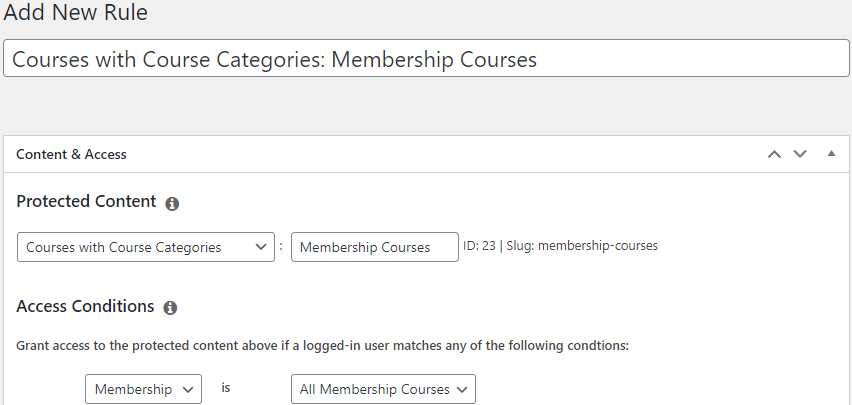The height and width of the screenshot is (405, 852).
Task: Open the Membership condition type dropdown
Action: pyautogui.click(x=143, y=389)
